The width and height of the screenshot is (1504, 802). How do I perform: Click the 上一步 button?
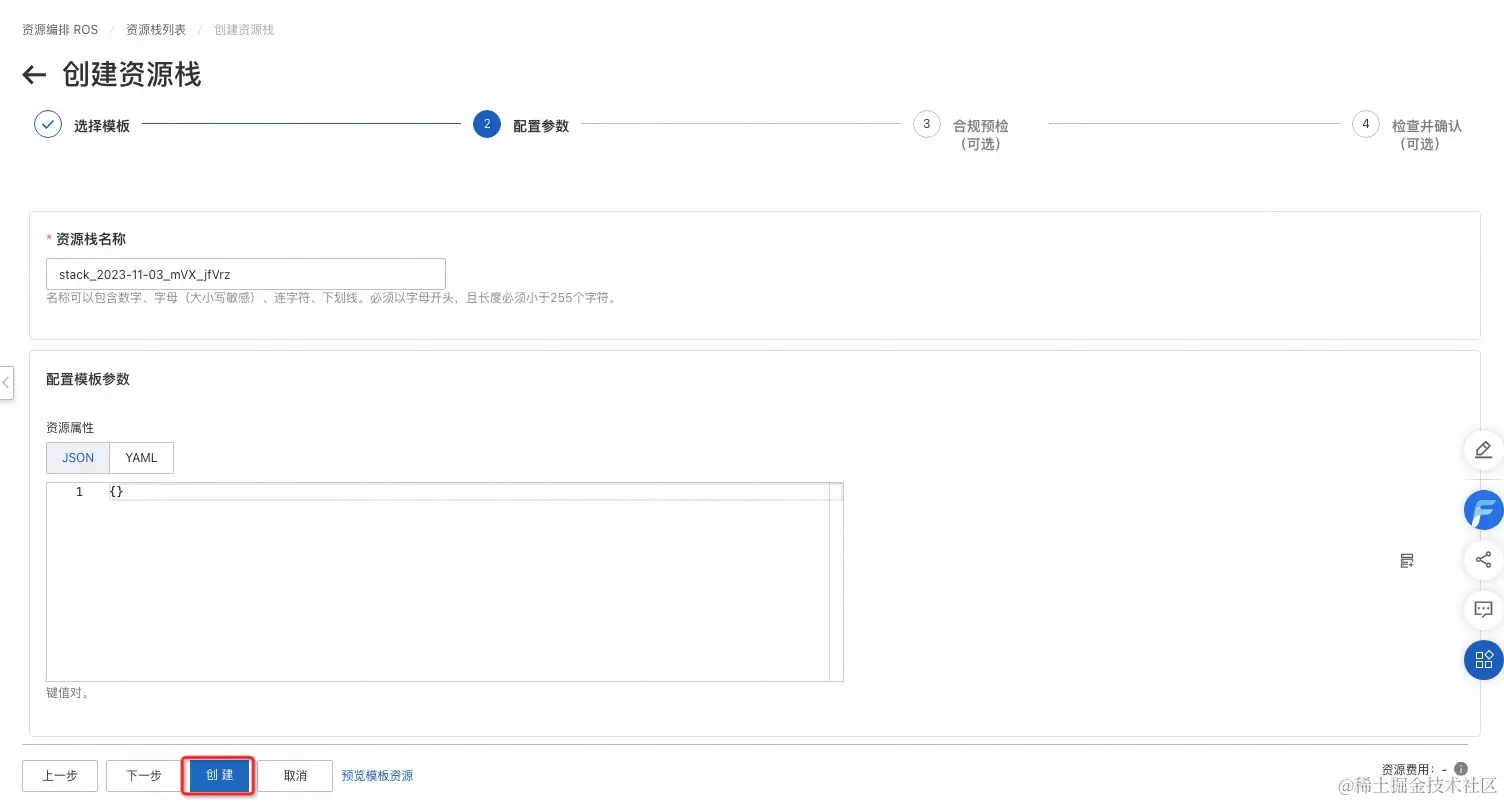coord(60,776)
